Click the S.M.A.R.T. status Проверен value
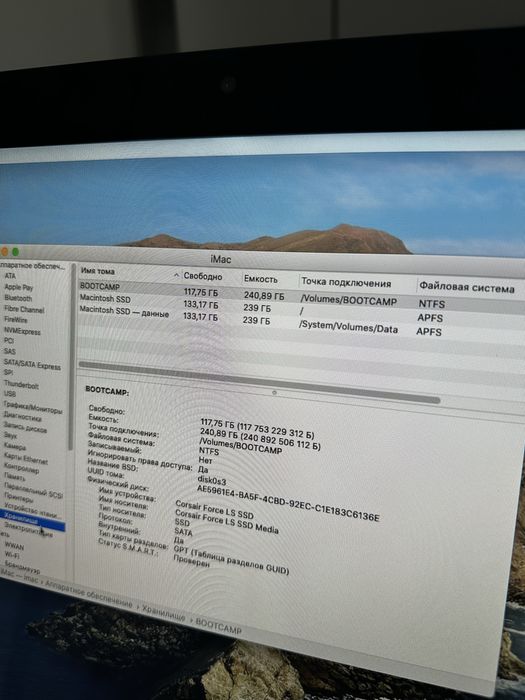Image resolution: width=525 pixels, height=700 pixels. 191,561
